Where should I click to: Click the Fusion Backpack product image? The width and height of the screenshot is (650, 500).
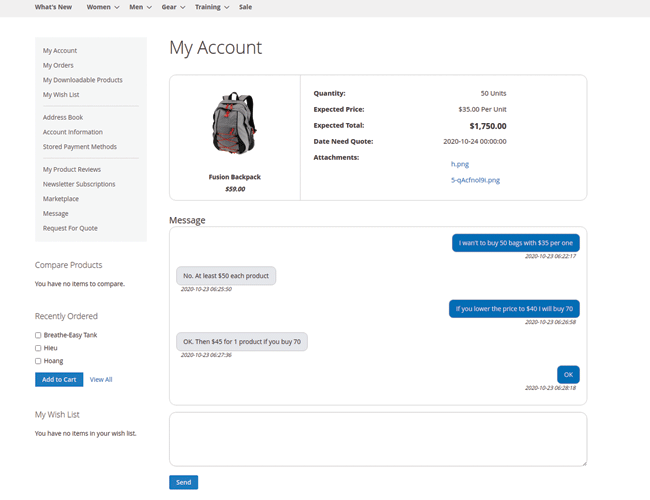(234, 125)
